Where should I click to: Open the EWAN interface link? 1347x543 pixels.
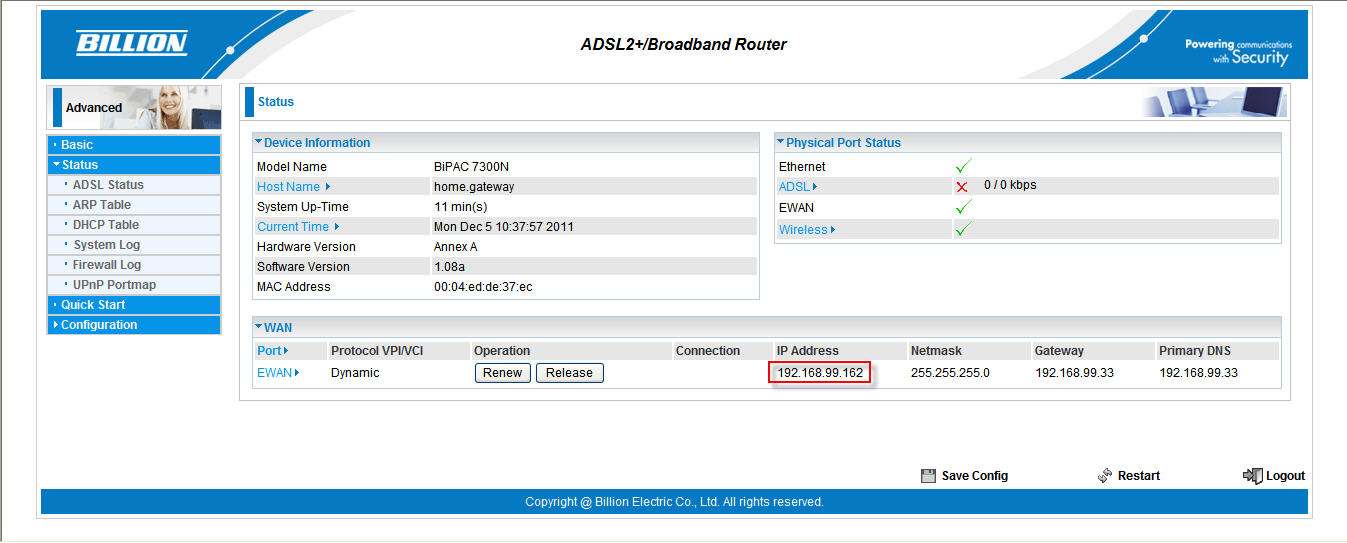[278, 373]
